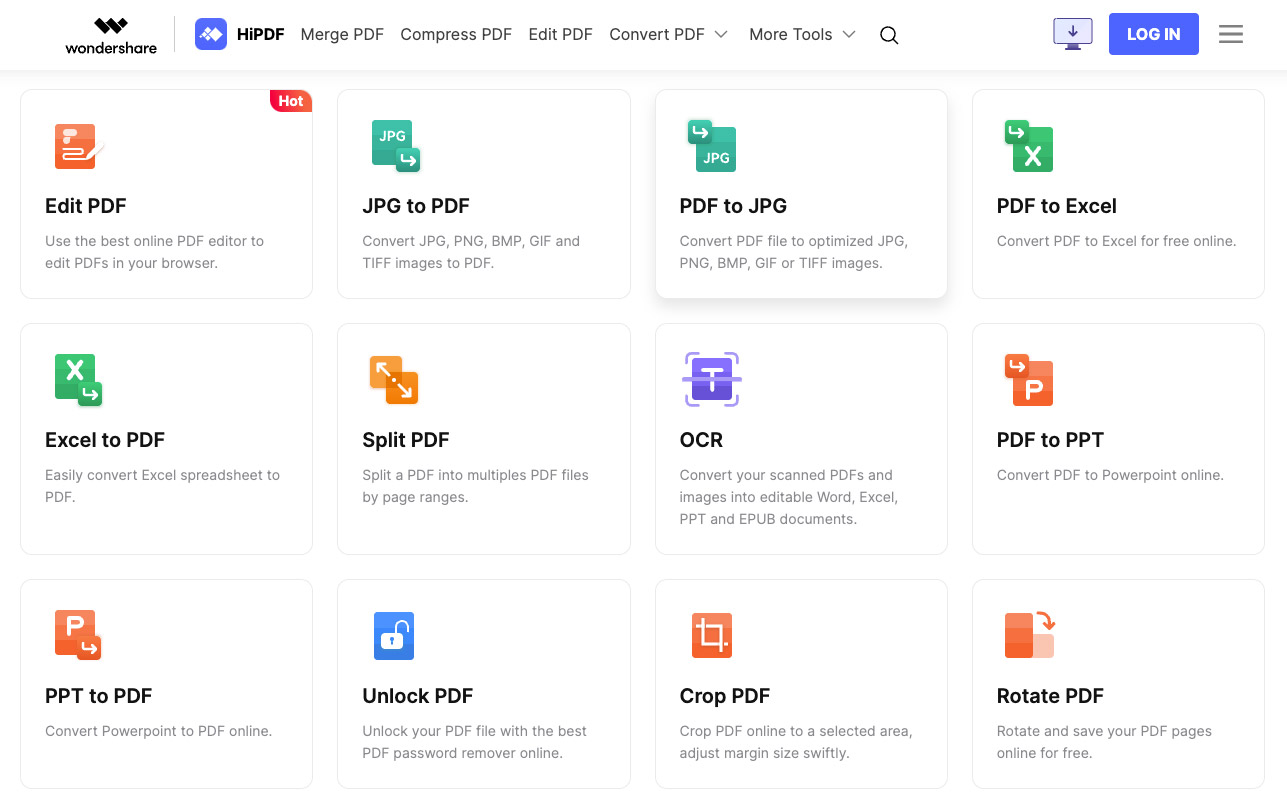Screen dimensions: 1287x804
Task: Click 'Convert PDF to Powerpoint online' text
Action: pos(1110,475)
